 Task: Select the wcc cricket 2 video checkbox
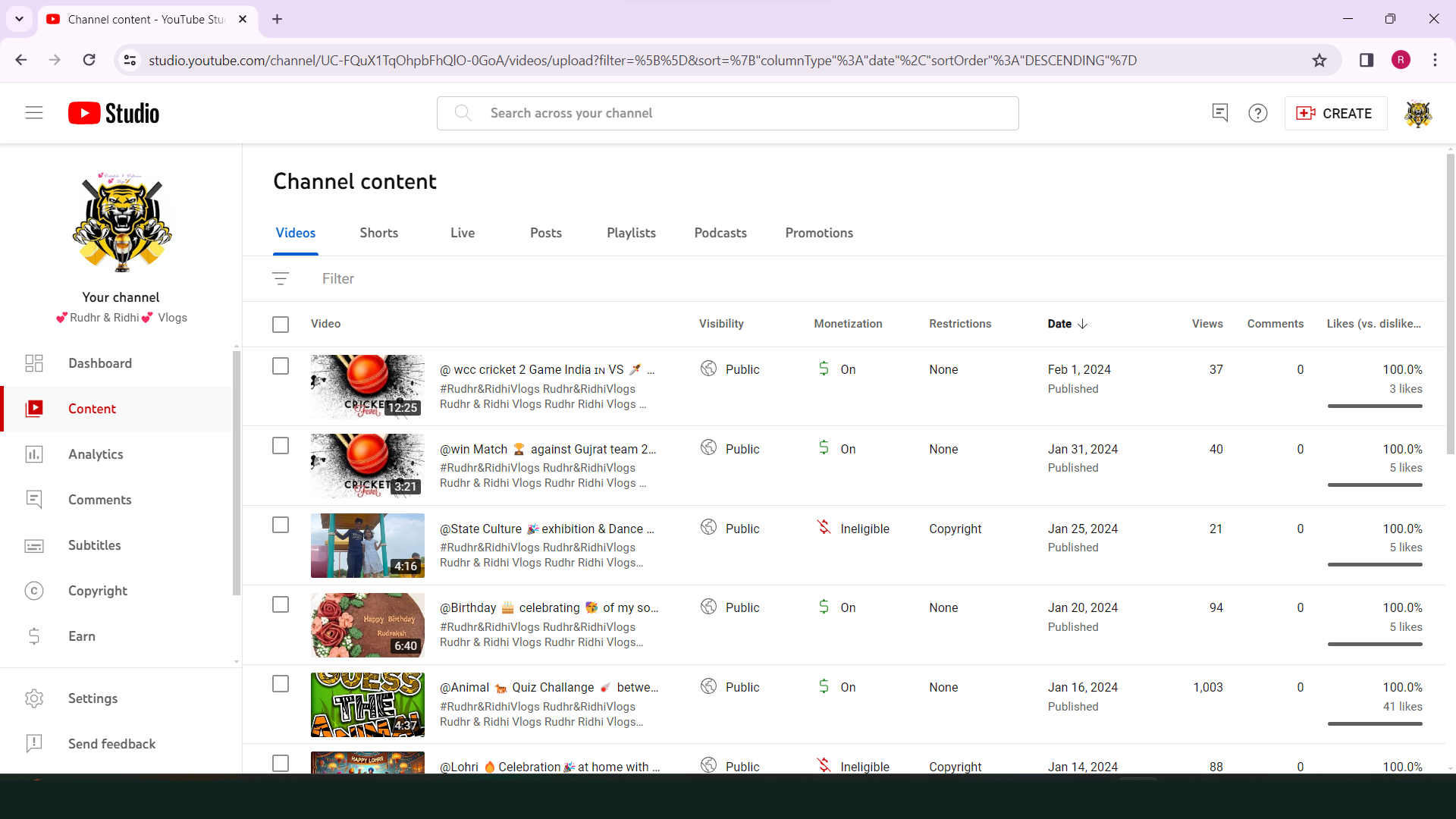(x=281, y=366)
